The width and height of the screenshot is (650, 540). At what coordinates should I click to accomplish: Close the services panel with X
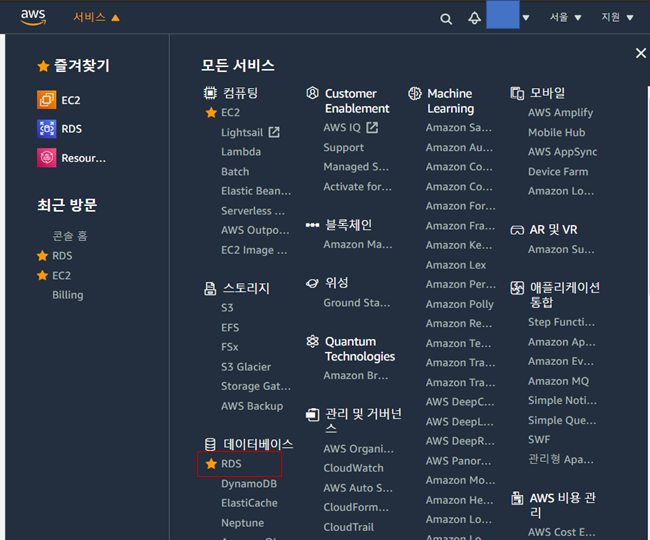point(641,53)
